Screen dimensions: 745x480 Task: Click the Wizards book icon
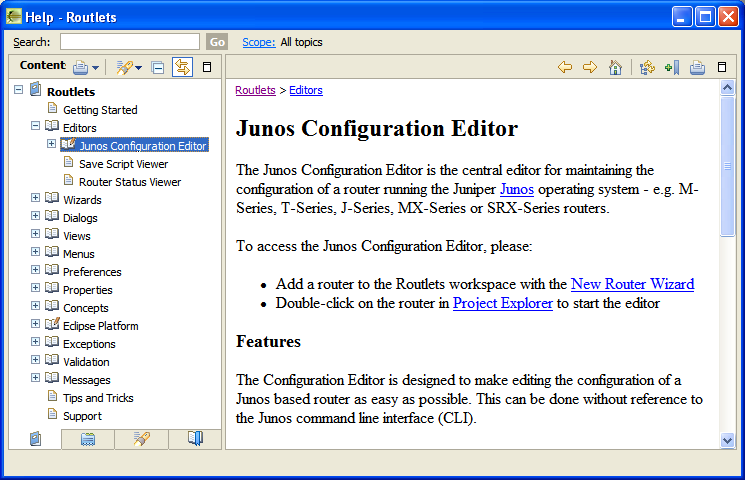pyautogui.click(x=52, y=198)
